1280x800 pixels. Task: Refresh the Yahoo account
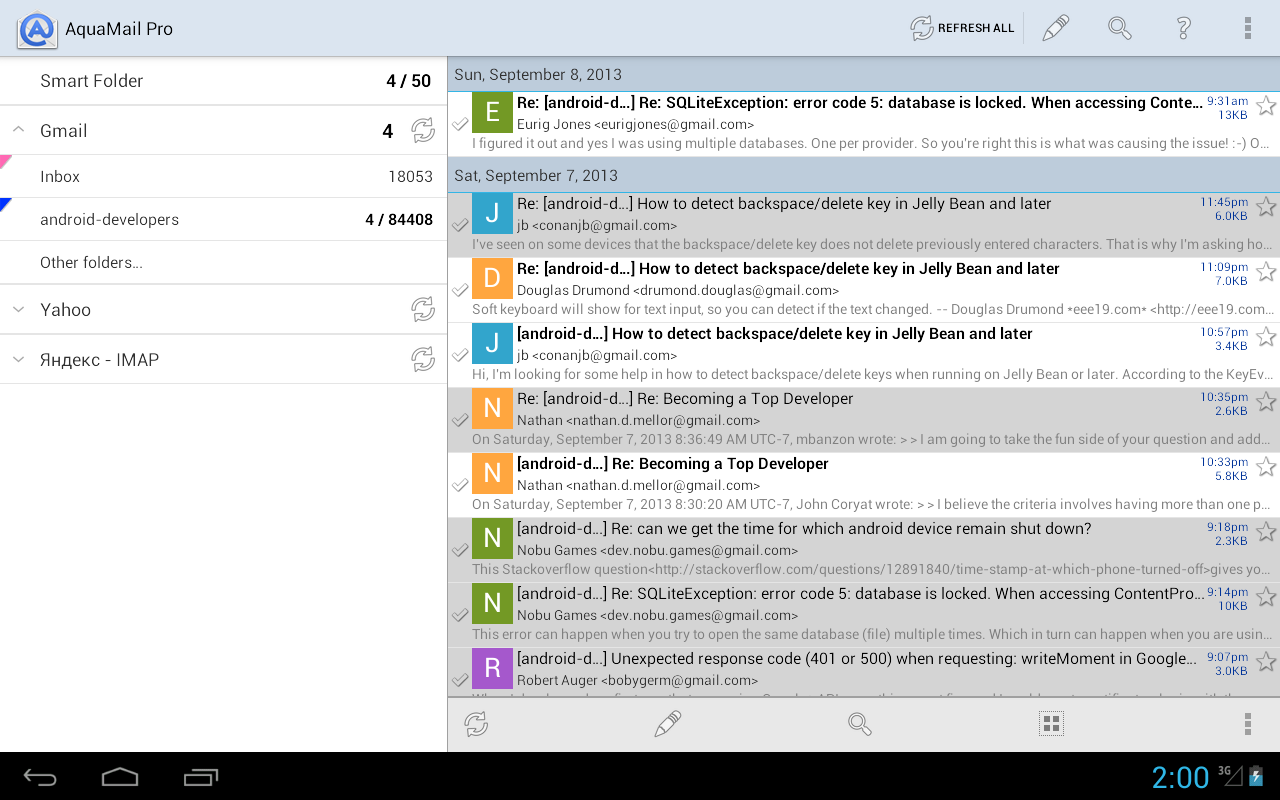[x=423, y=310]
